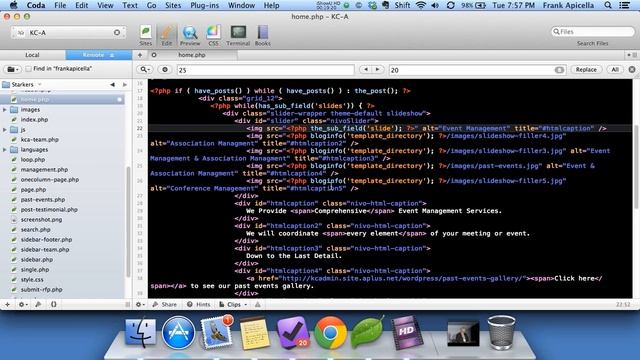Expand the languages folder

(x=5, y=150)
